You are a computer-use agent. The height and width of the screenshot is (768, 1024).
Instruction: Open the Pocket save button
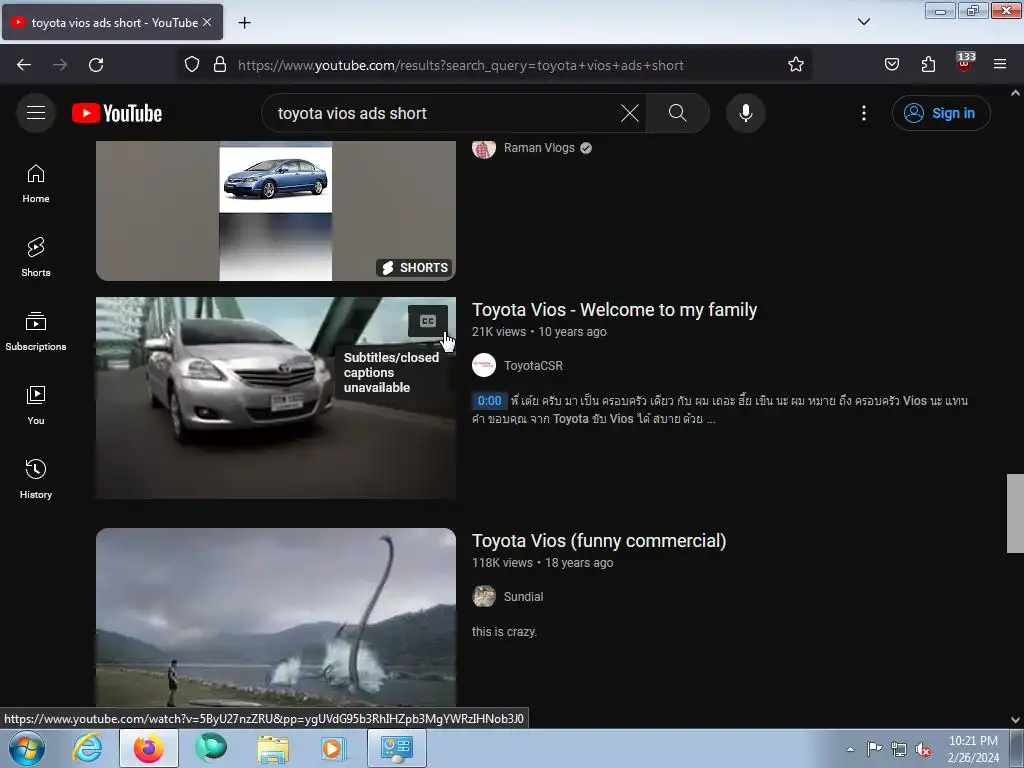[891, 65]
